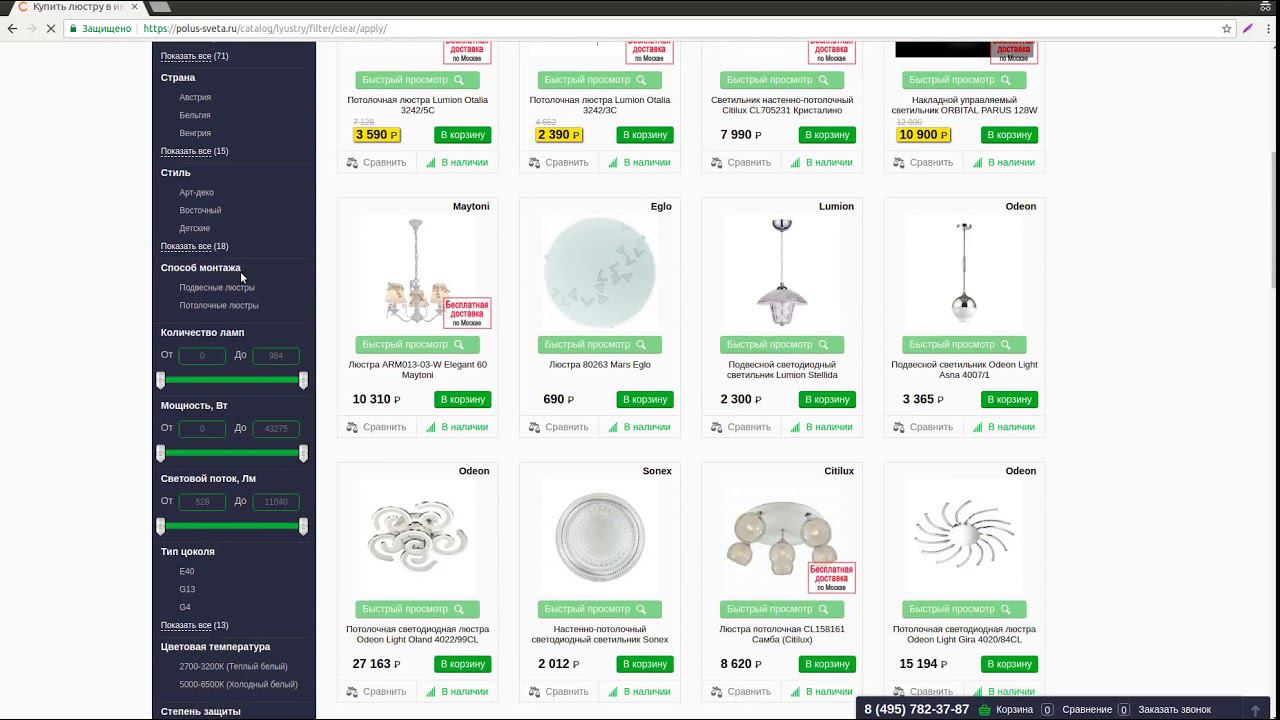Image resolution: width=1280 pixels, height=720 pixels.
Task: Click the compare icon for Lumion Otalia 3242/5C
Action: pyautogui.click(x=352, y=162)
